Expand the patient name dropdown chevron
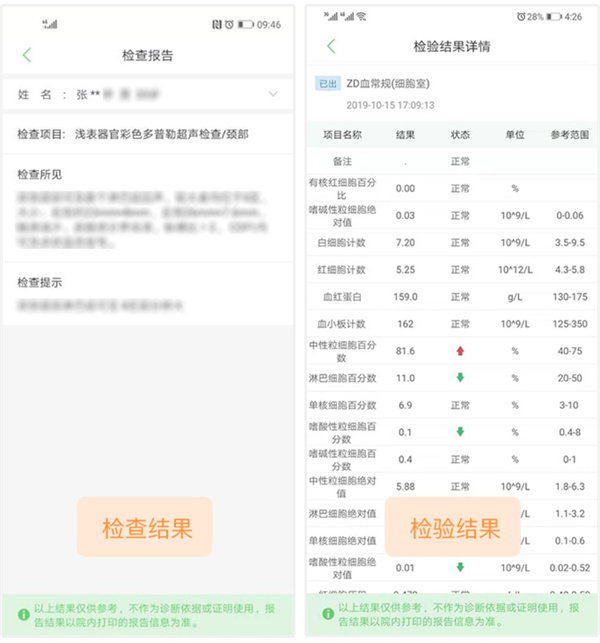Screen dimensions: 600x643 (x=273, y=94)
